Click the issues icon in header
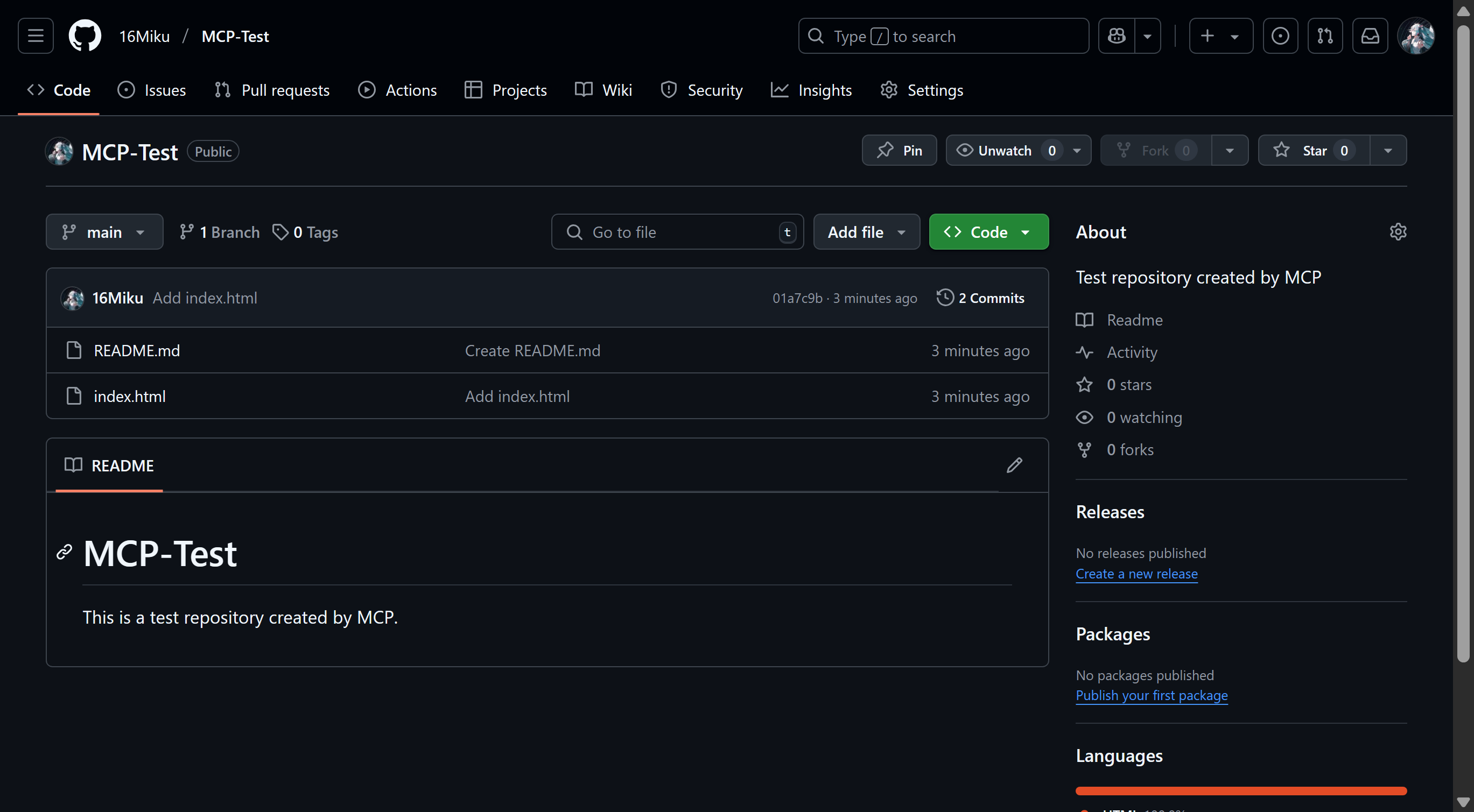The height and width of the screenshot is (812, 1474). 1280,36
